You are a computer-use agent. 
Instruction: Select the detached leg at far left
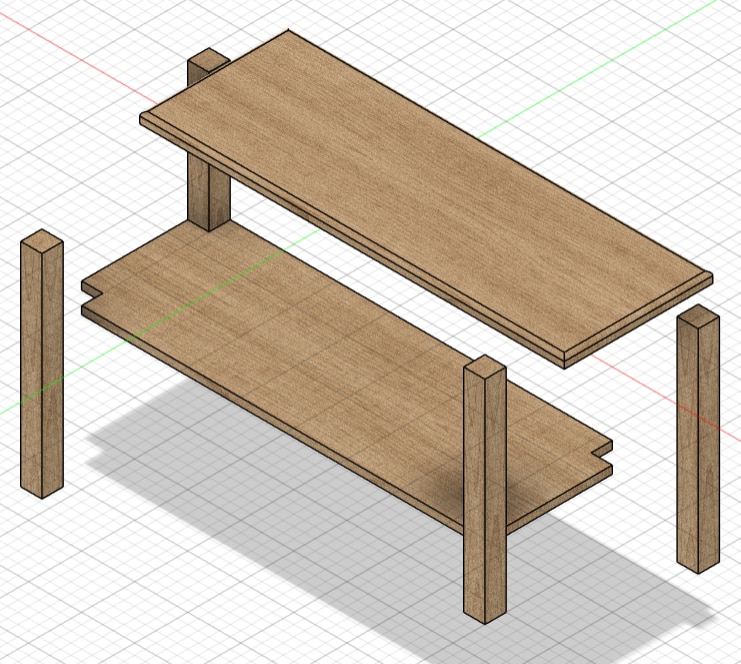(x=42, y=364)
